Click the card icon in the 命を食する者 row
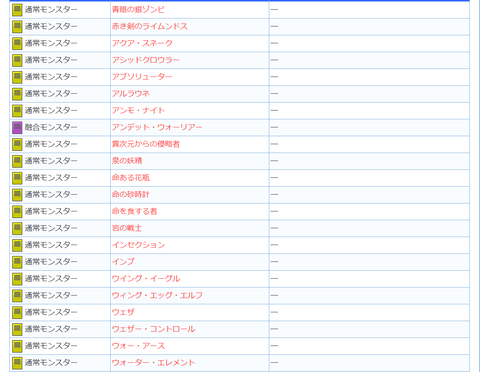The image size is (480, 372). 17,211
